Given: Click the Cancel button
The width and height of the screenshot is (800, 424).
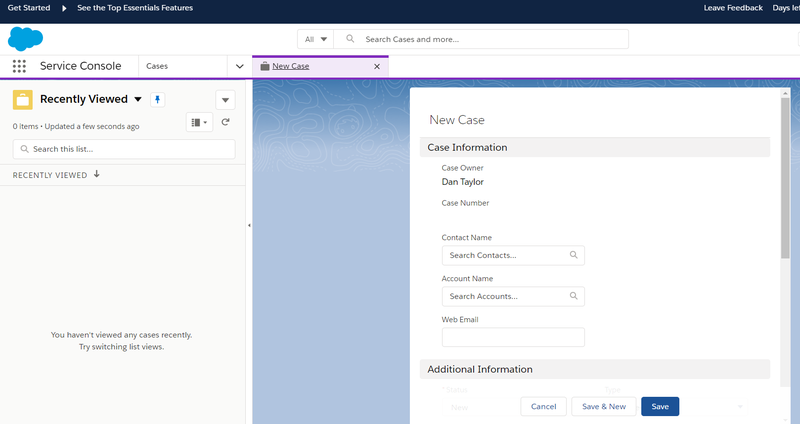Looking at the screenshot, I should (543, 407).
